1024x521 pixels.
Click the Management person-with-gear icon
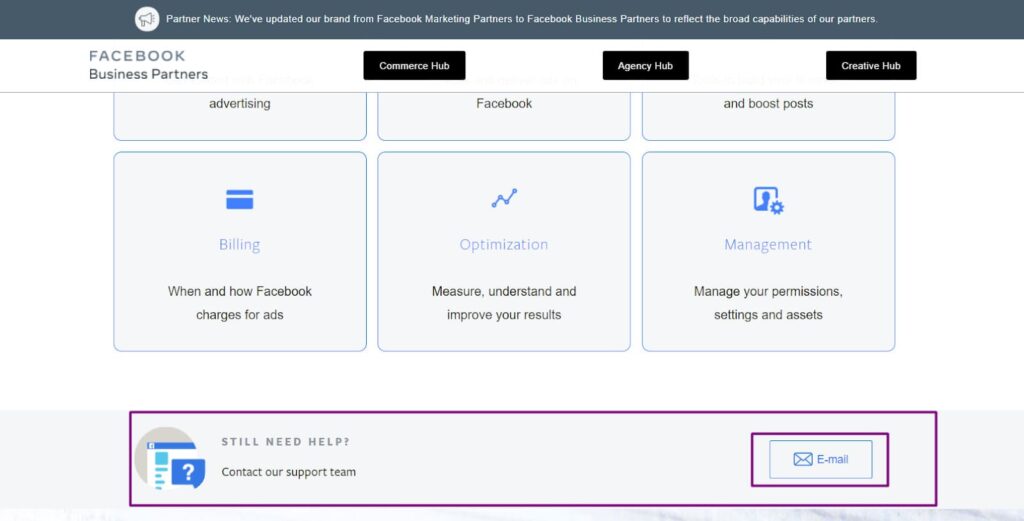pos(768,200)
